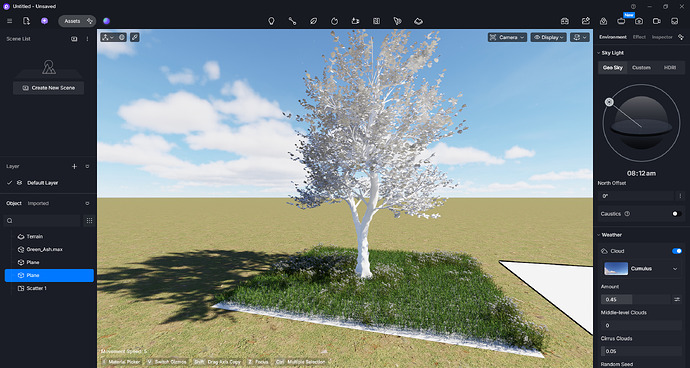Select the leaf vegetation tool icon
Viewport: 690px width, 368px height.
pyautogui.click(x=313, y=21)
